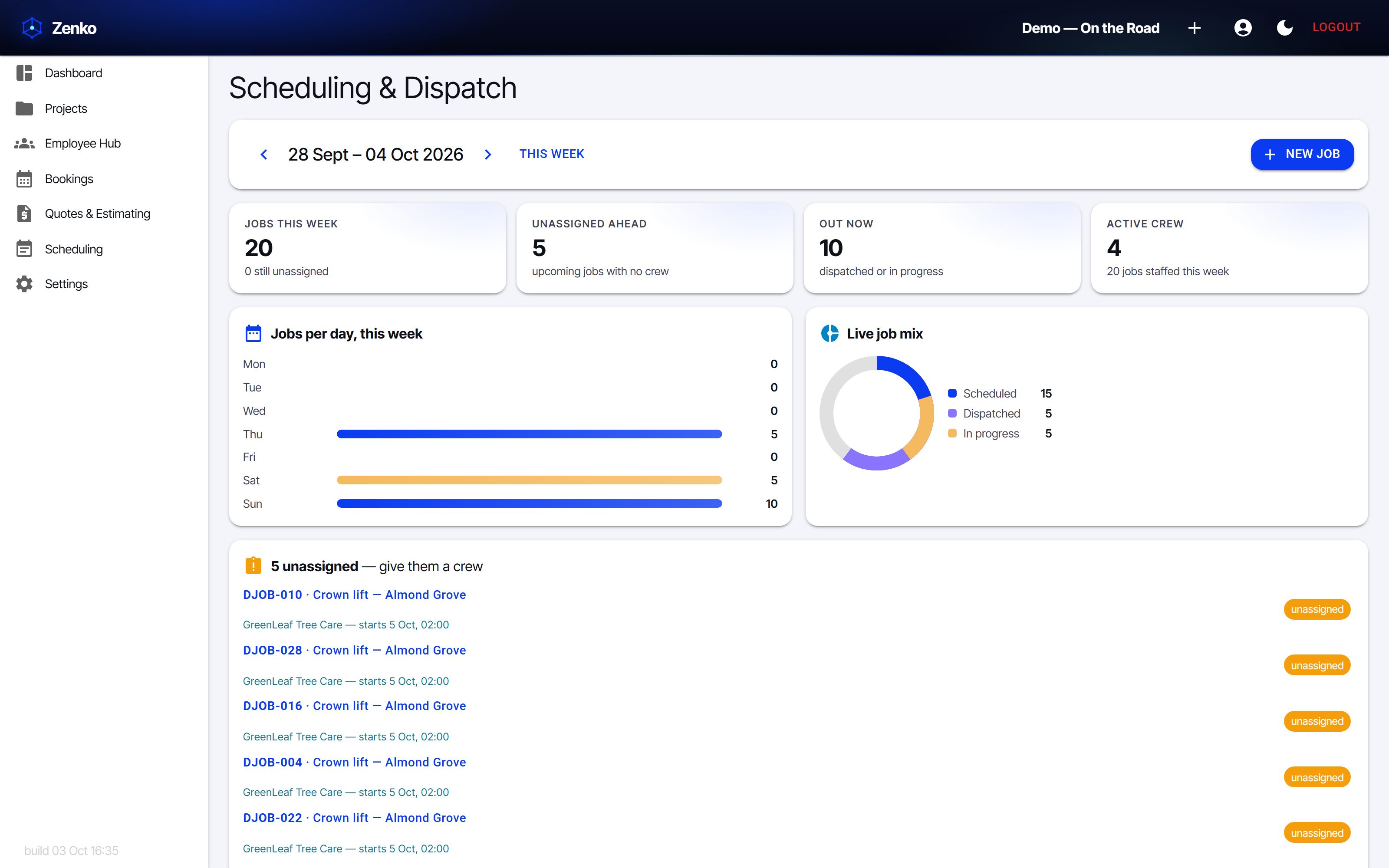Click the Saturday orange bar in the chart
1389x868 pixels.
[x=529, y=480]
